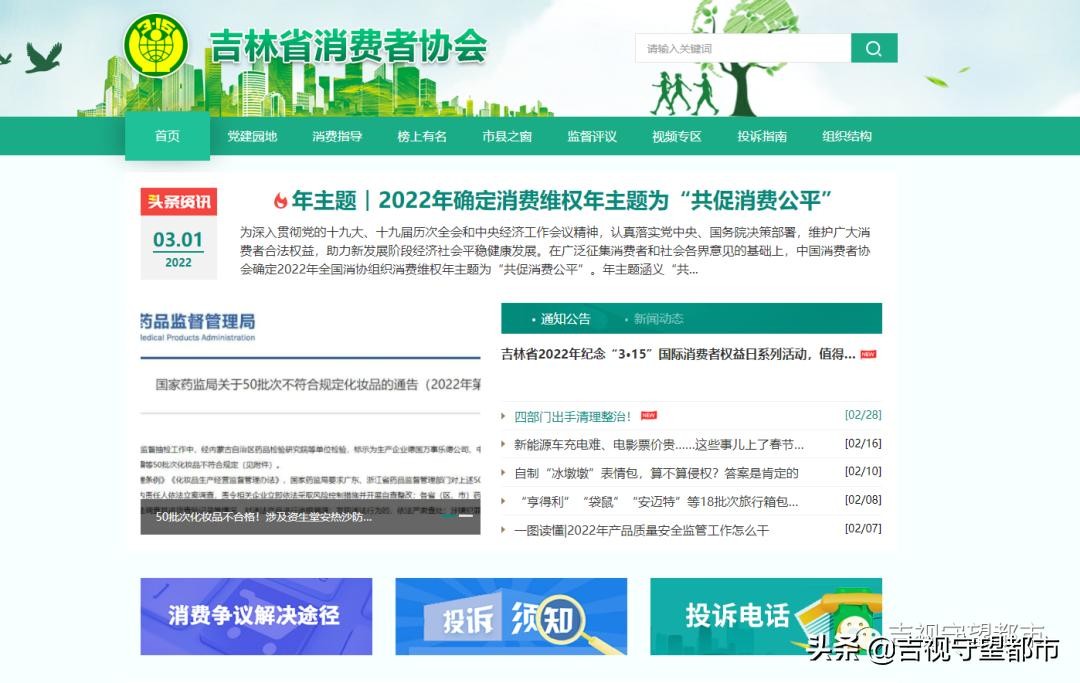Open the 年主题 共促消费公平 headline link

click(562, 201)
